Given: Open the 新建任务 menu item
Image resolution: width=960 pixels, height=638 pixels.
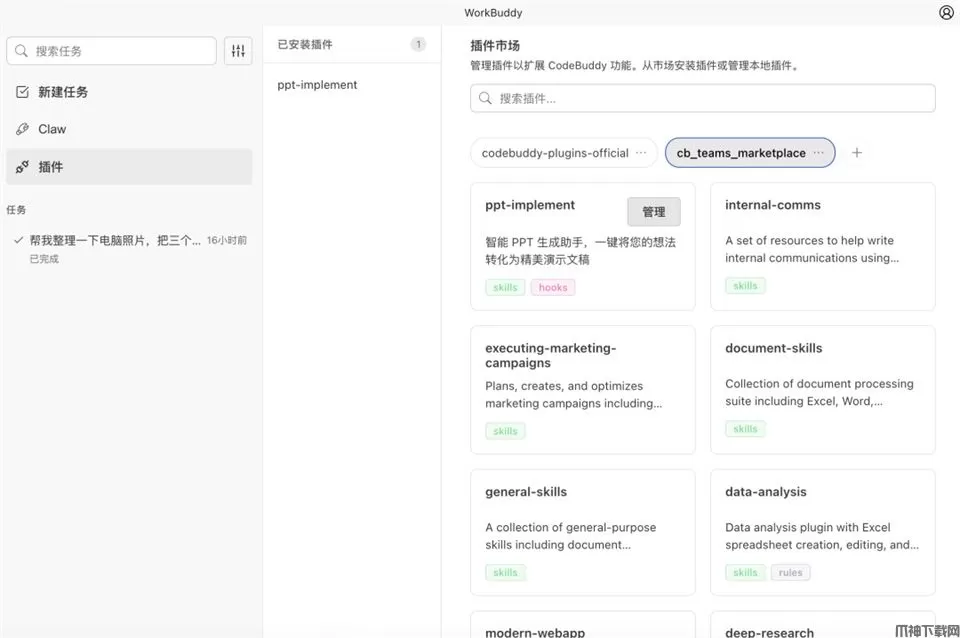Looking at the screenshot, I should tap(63, 92).
